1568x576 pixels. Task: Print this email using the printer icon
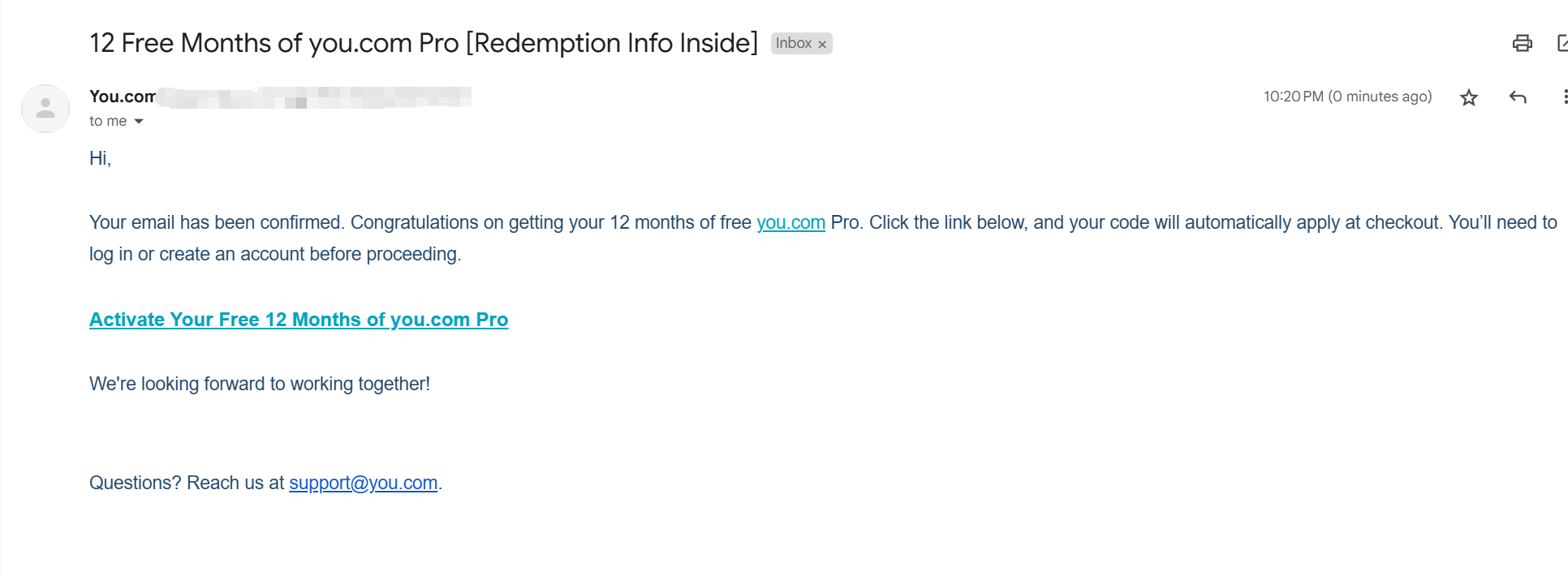(x=1522, y=43)
